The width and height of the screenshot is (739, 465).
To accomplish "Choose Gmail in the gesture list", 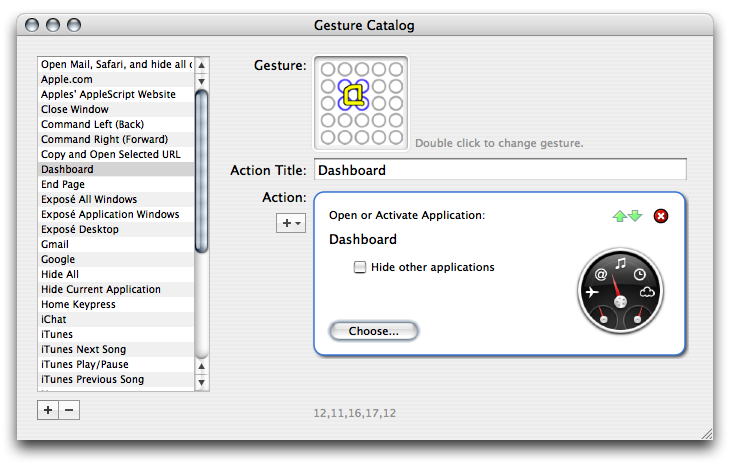I will [x=55, y=244].
